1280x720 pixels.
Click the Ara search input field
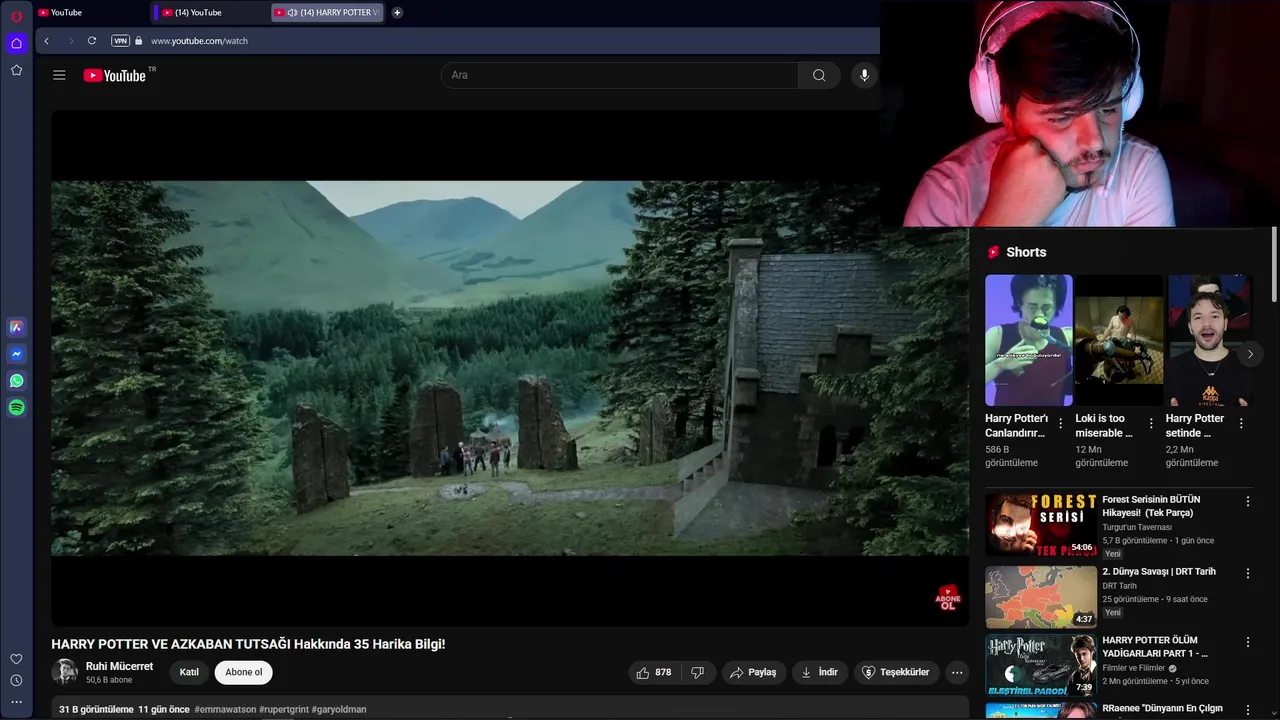point(620,75)
